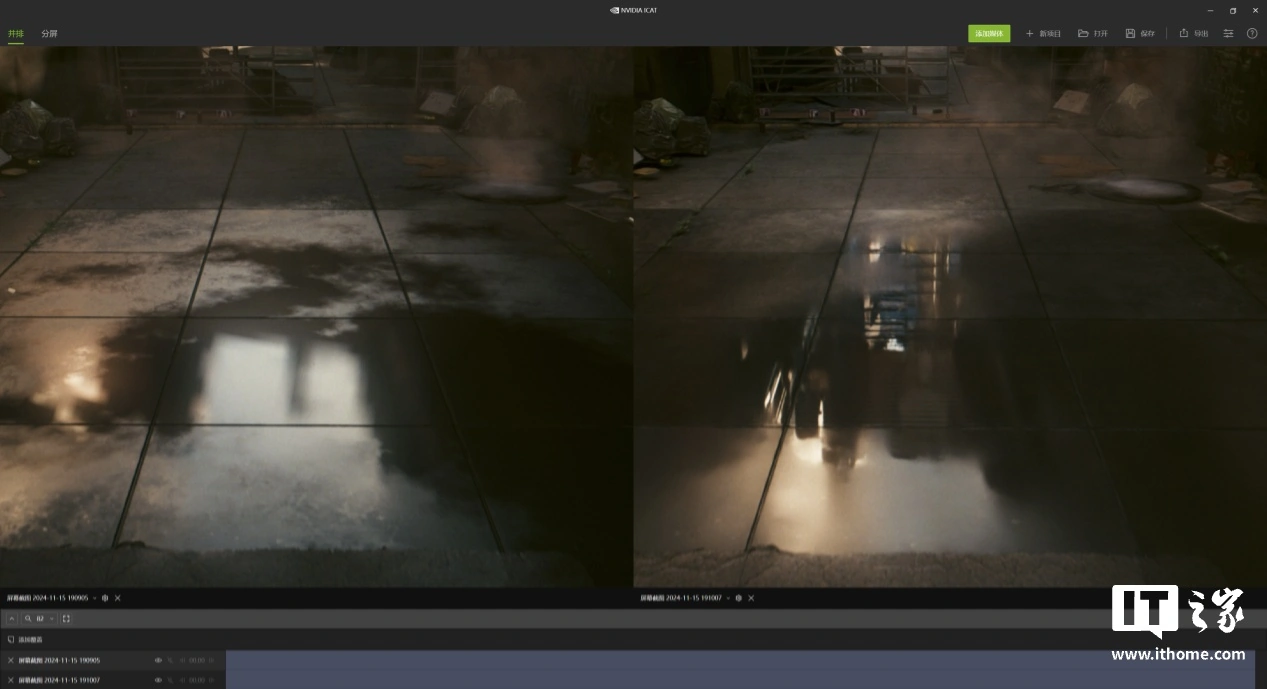Image resolution: width=1267 pixels, height=689 pixels.
Task: Switch to the Split screen (分屏) tab
Action: 49,33
